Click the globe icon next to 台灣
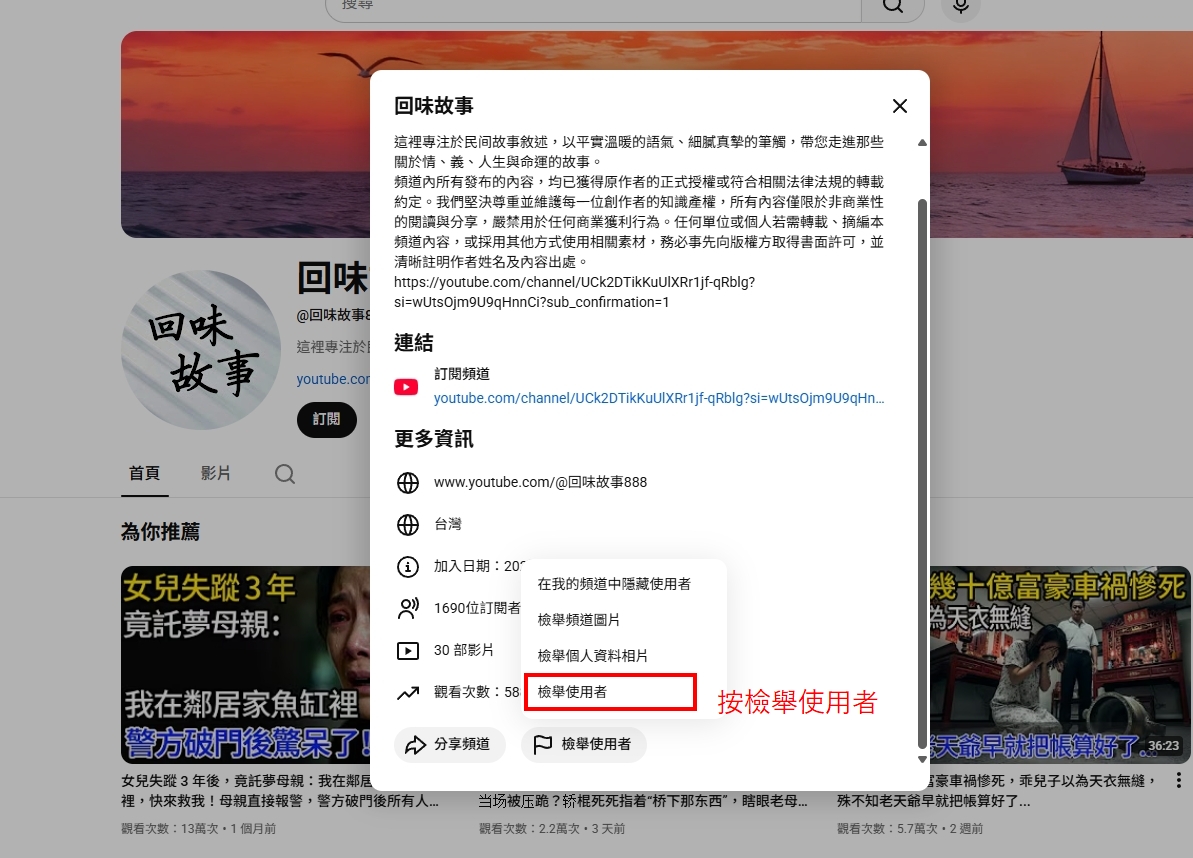Screen dimensions: 1193x858 408,525
